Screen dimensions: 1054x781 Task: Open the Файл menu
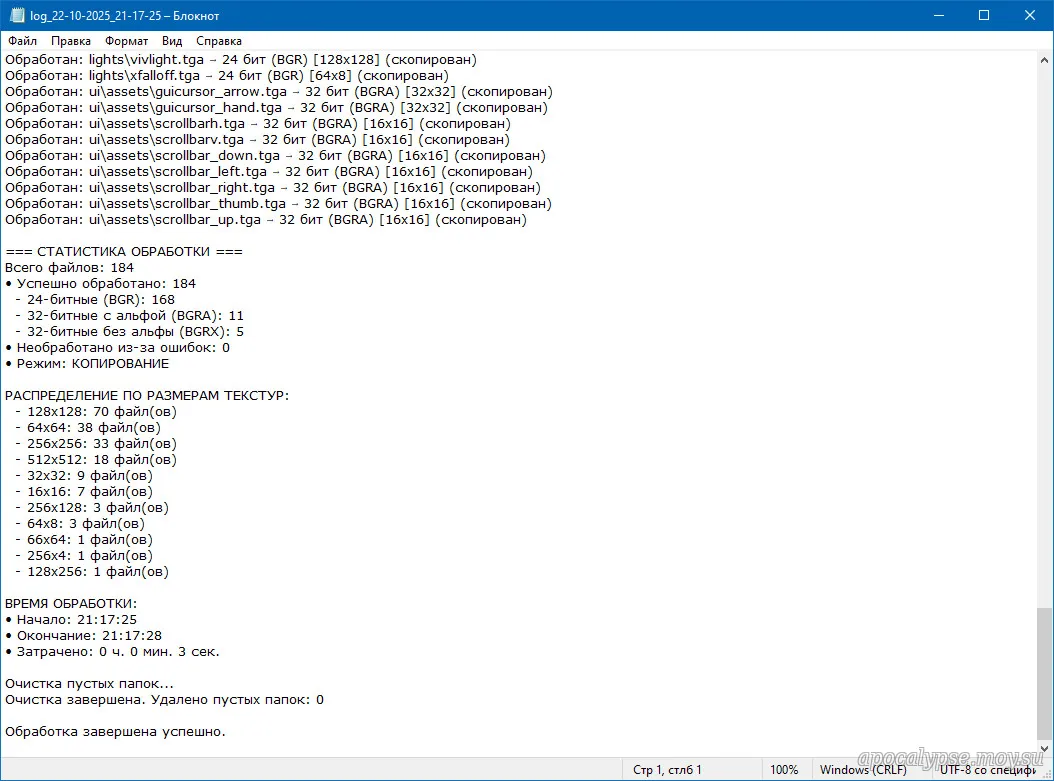coord(23,41)
